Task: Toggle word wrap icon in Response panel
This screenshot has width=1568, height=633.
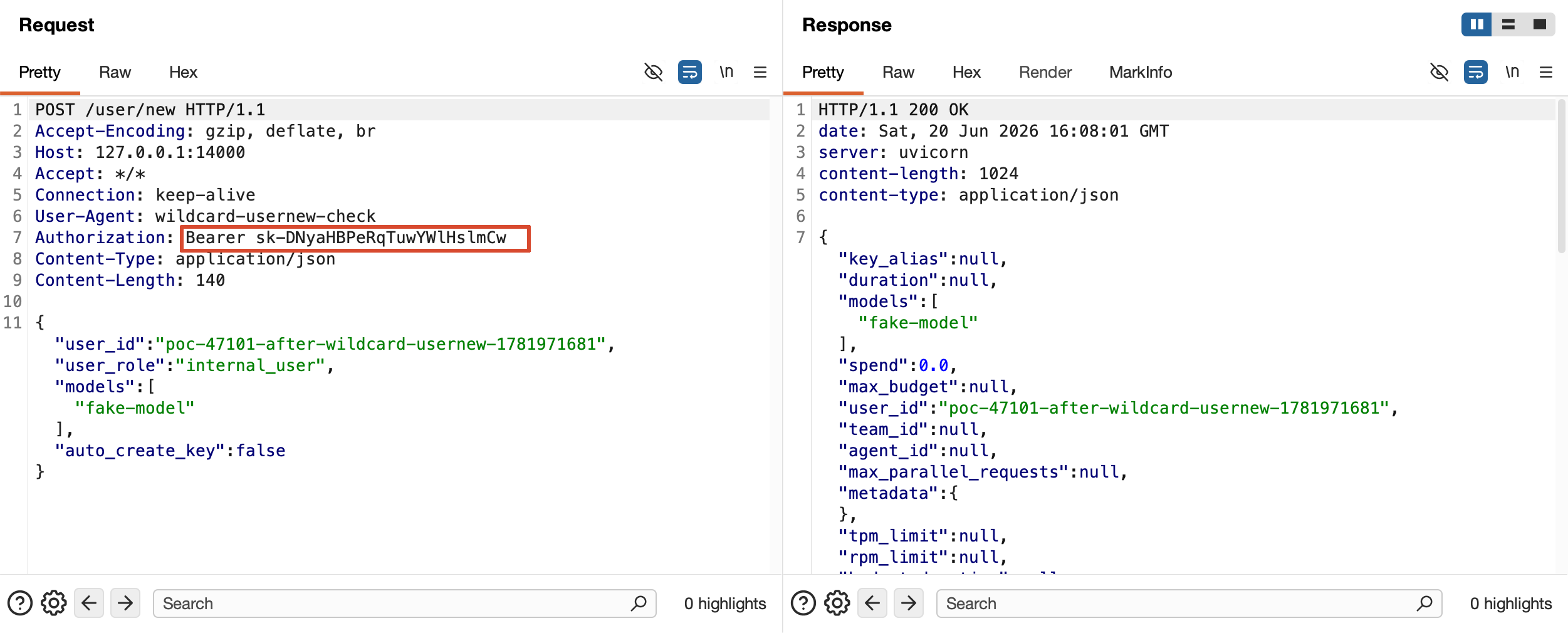Action: 1476,72
